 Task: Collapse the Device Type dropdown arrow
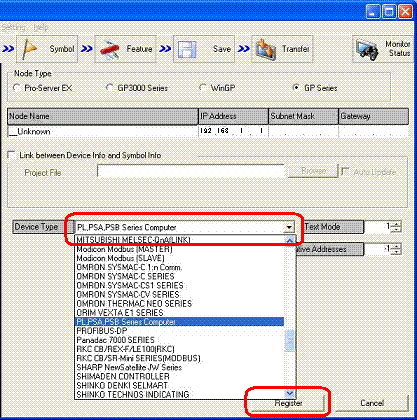tap(289, 227)
